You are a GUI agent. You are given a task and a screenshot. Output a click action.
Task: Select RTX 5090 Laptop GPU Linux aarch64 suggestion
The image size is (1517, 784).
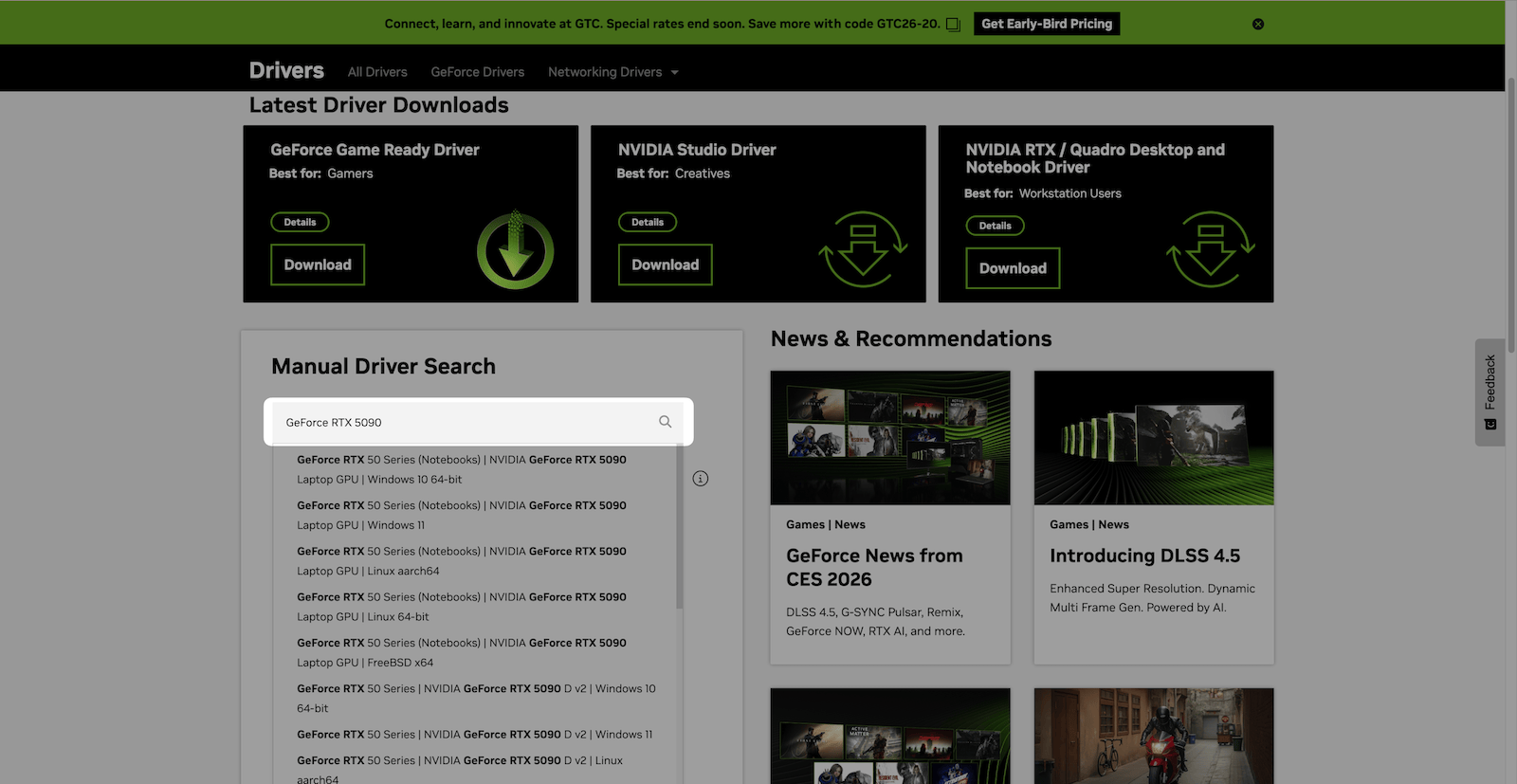tap(474, 560)
